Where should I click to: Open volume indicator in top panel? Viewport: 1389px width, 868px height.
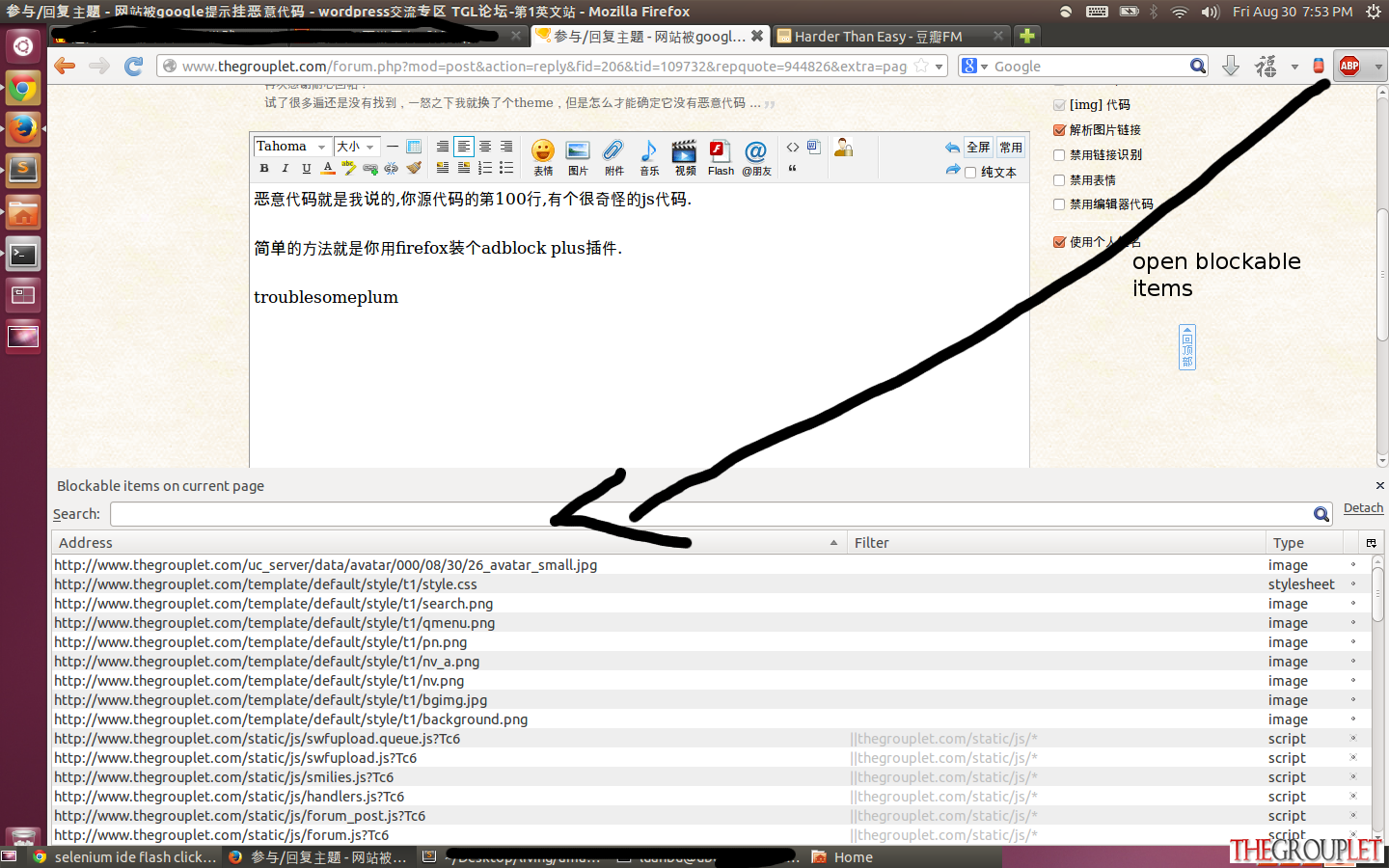coord(1211,12)
